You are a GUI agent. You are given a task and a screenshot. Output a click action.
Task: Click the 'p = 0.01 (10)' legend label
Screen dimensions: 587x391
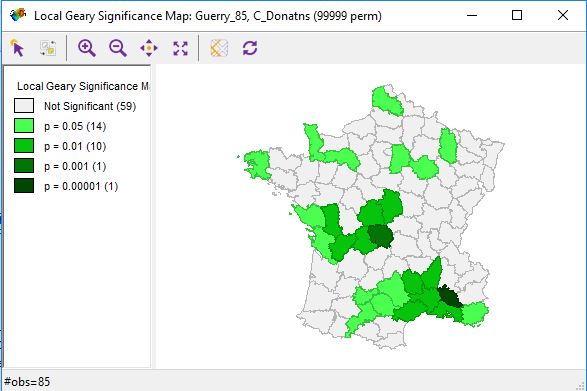pos(75,146)
